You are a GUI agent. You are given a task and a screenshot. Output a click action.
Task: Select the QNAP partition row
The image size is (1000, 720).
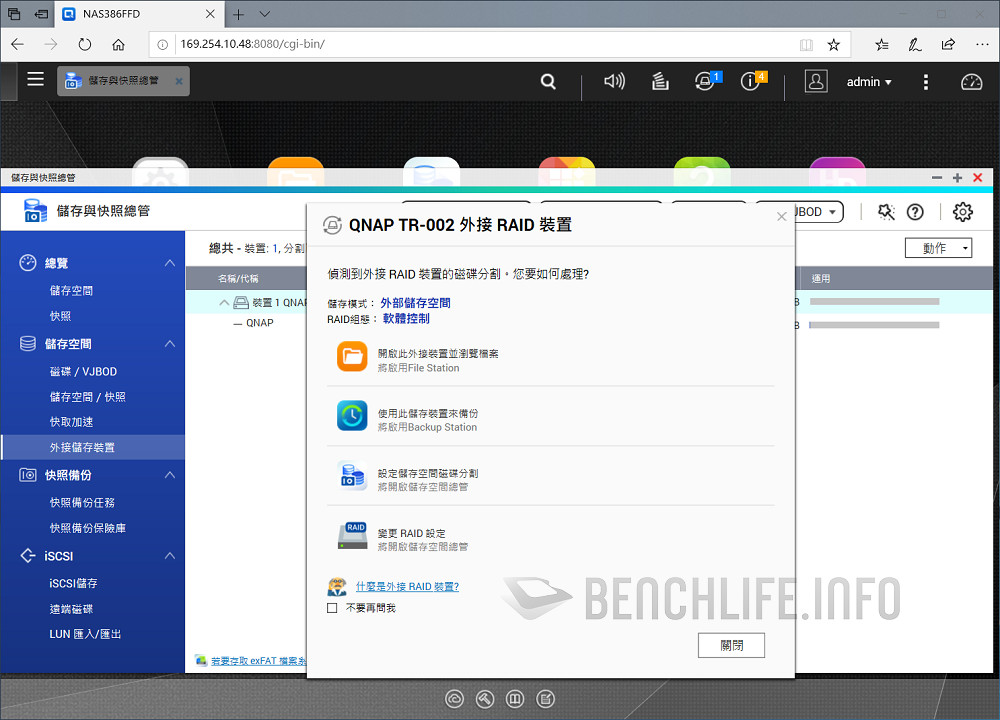click(260, 323)
